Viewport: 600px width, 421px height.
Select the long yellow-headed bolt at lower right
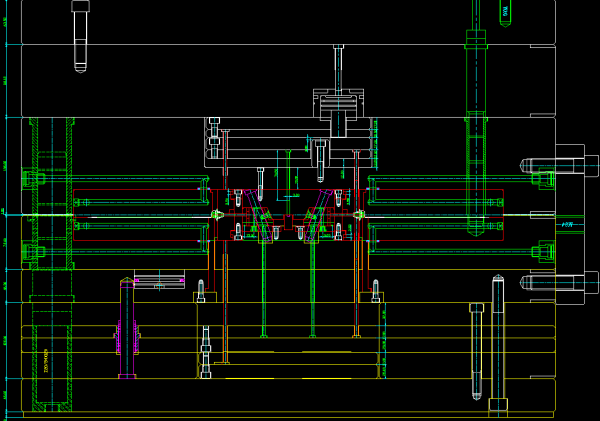tap(498, 344)
